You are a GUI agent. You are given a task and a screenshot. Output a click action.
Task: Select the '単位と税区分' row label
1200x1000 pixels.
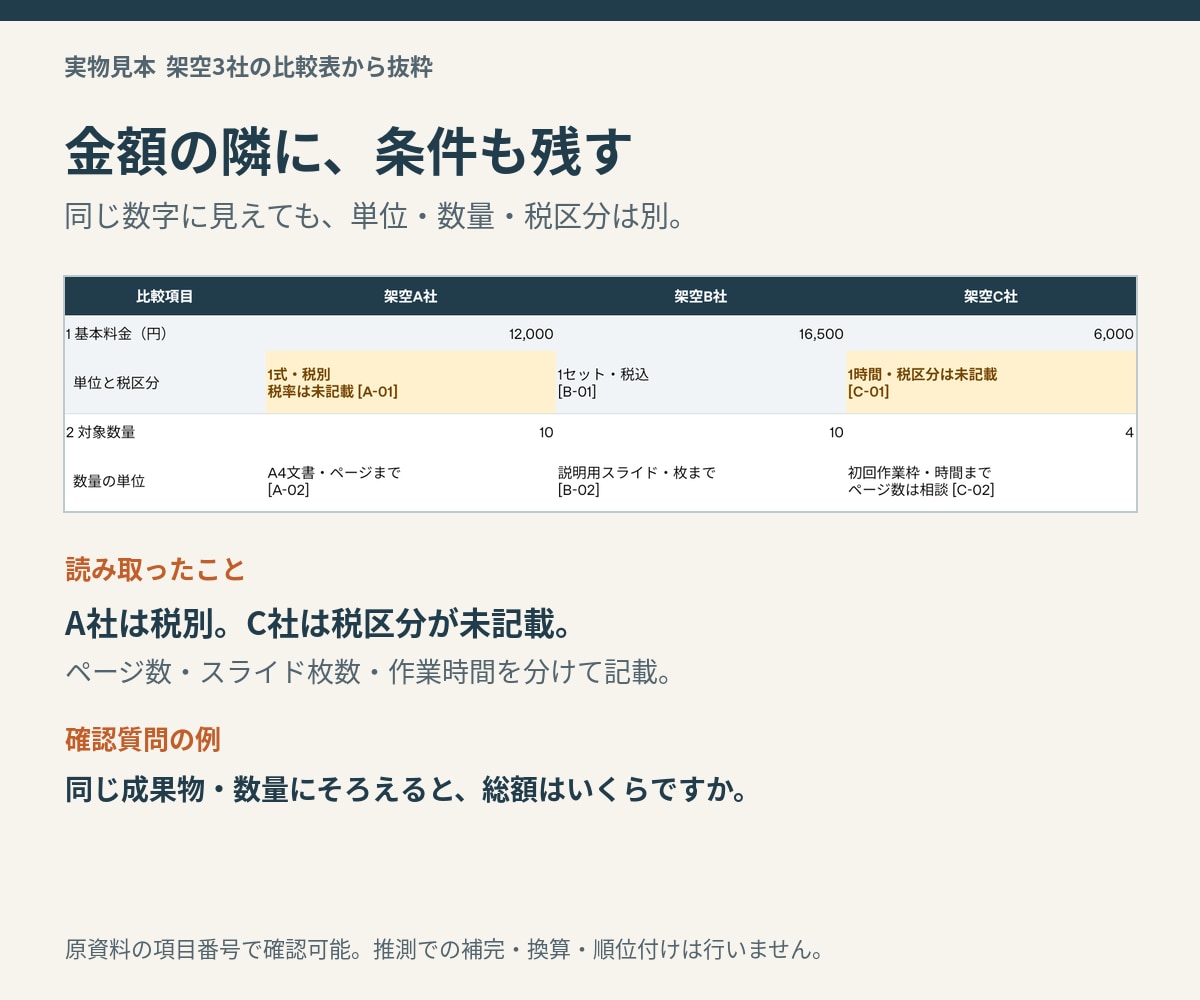click(116, 383)
